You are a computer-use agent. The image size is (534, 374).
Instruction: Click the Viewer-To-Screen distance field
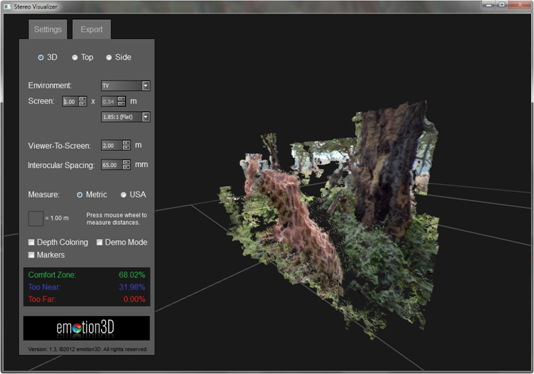[112, 145]
